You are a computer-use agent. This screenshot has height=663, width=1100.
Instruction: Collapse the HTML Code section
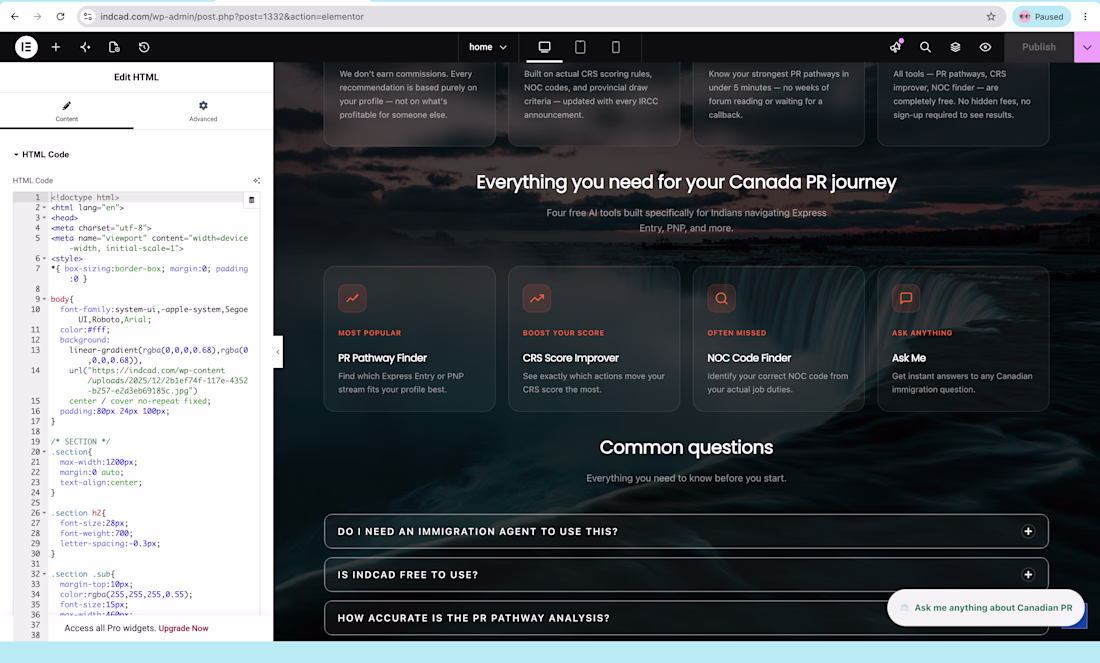[x=41, y=154]
